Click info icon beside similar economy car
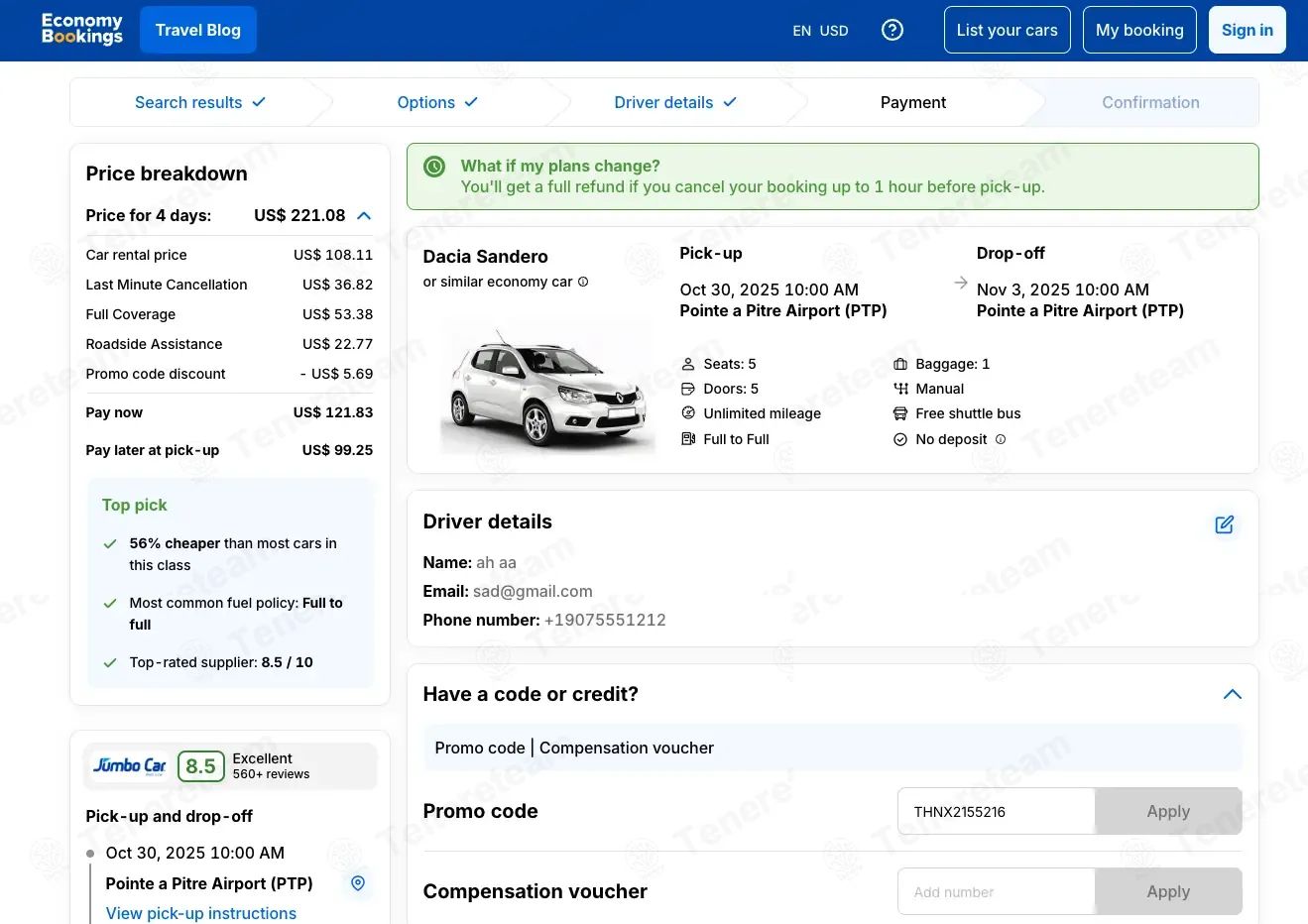Viewport: 1308px width, 924px height. 583,282
